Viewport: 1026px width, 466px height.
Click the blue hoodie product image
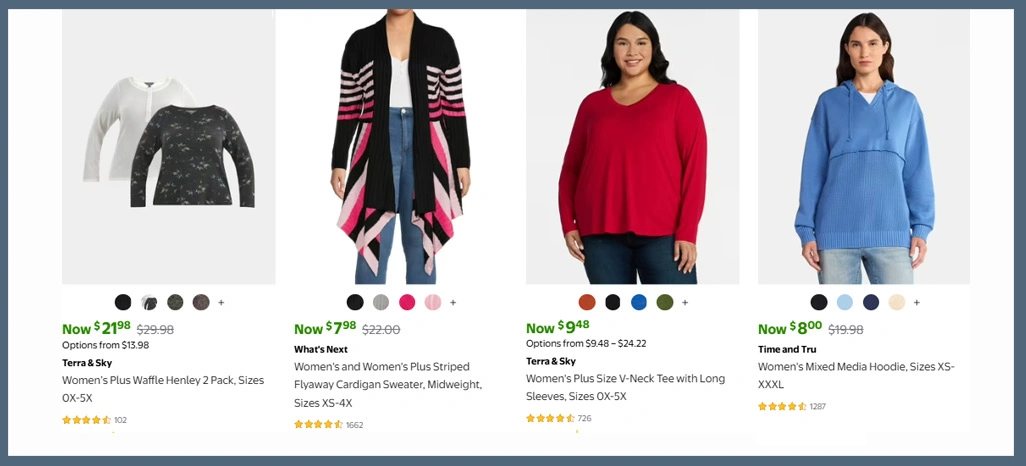pyautogui.click(x=864, y=150)
